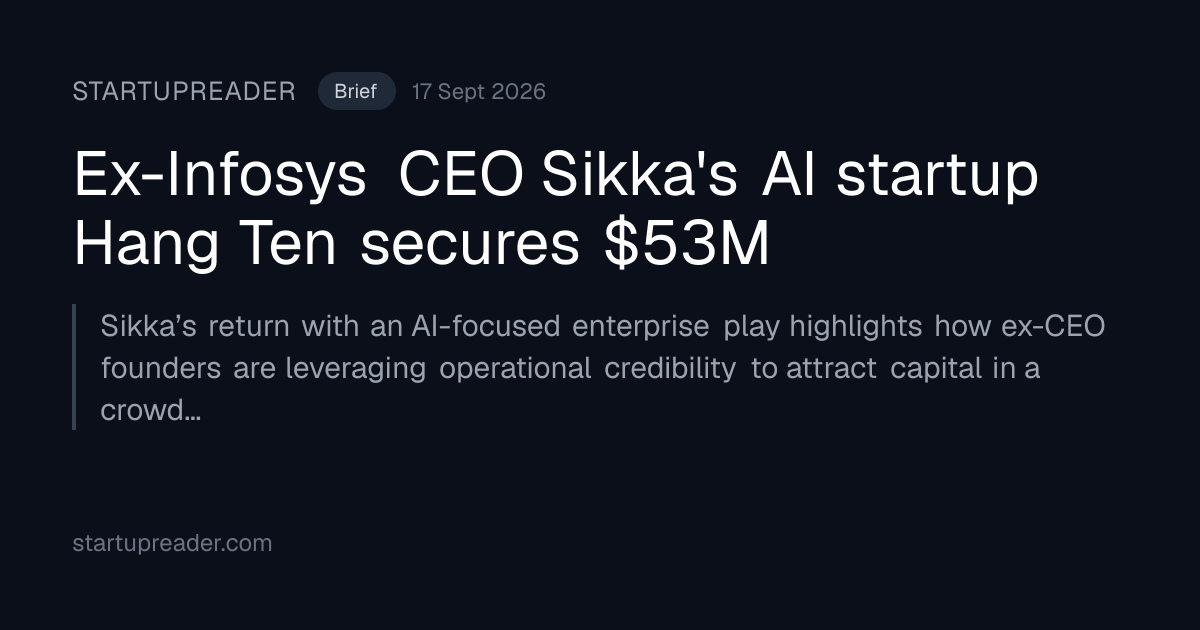Click the word secures in the headline
This screenshot has width=1200, height=630.
[470, 245]
